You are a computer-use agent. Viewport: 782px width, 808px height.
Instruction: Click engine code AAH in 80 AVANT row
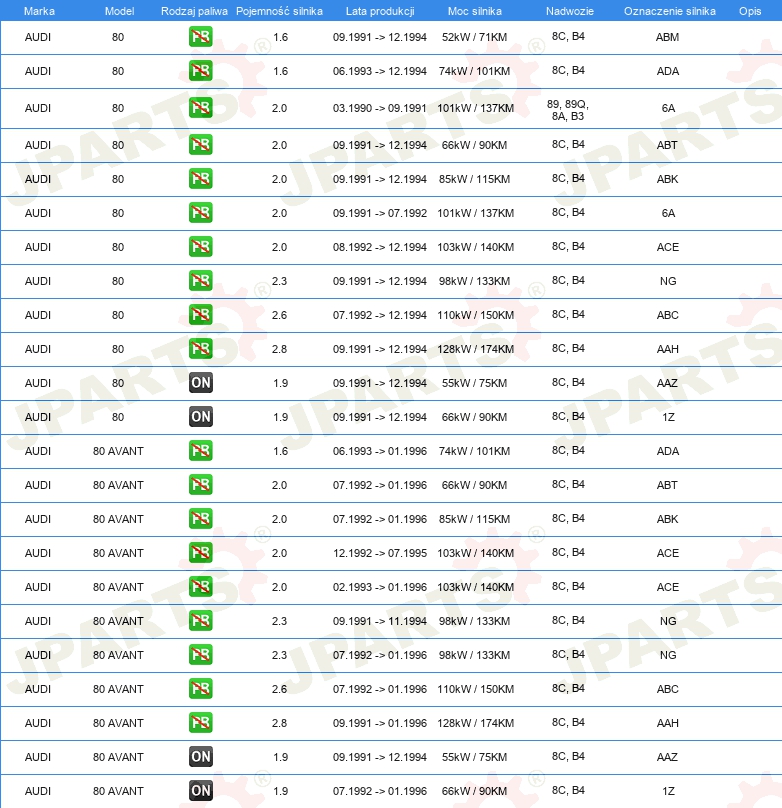(668, 723)
